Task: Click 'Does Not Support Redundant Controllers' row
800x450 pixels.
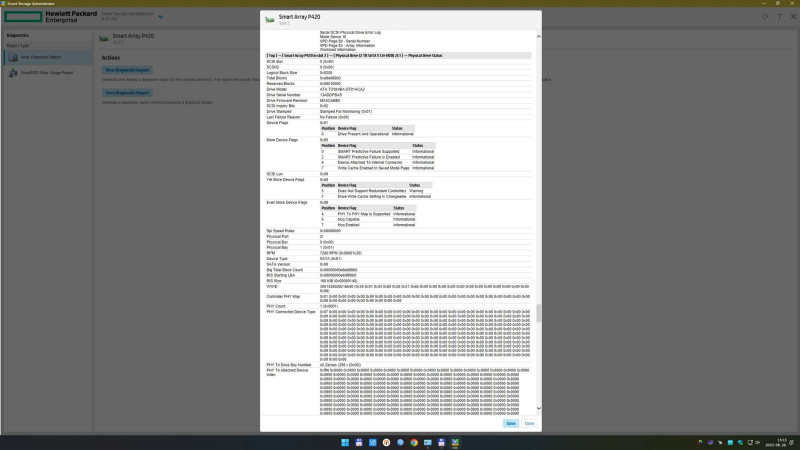Action: click(376, 191)
